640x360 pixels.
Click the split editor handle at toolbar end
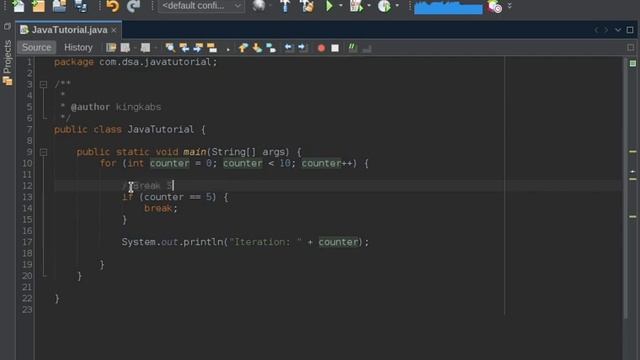click(631, 48)
